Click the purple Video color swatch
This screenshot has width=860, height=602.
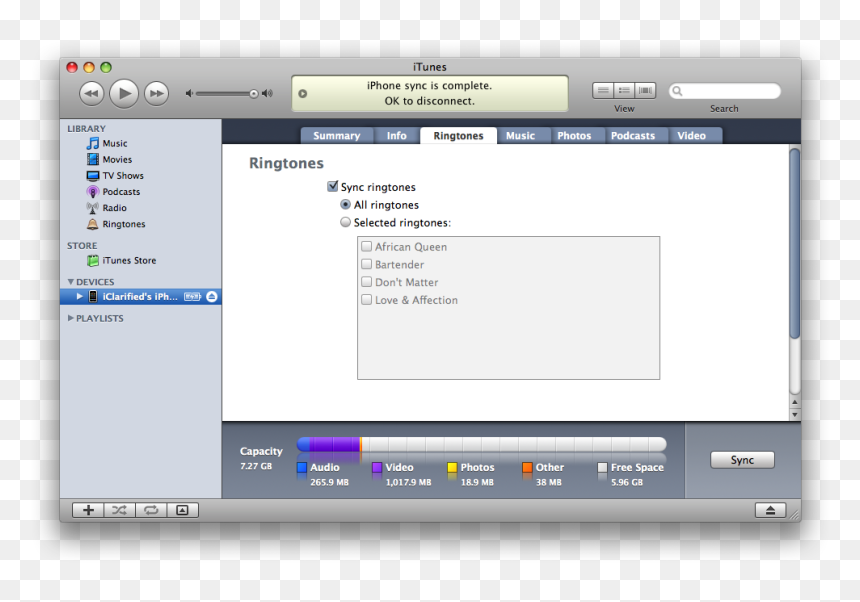click(377, 468)
